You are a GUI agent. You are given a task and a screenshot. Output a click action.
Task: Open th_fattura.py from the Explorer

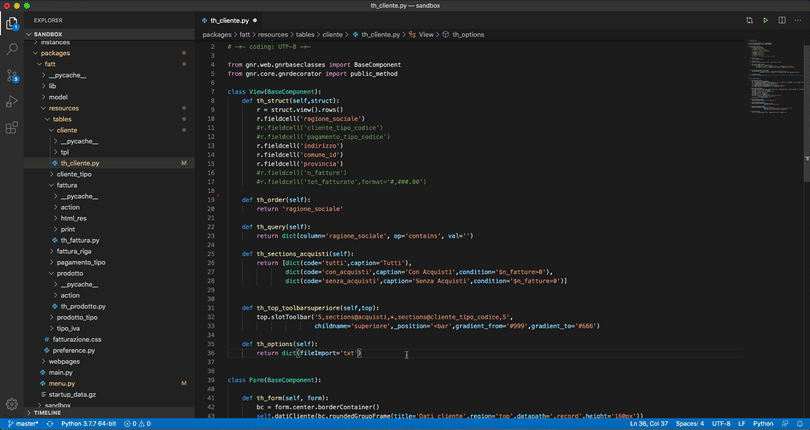point(79,240)
